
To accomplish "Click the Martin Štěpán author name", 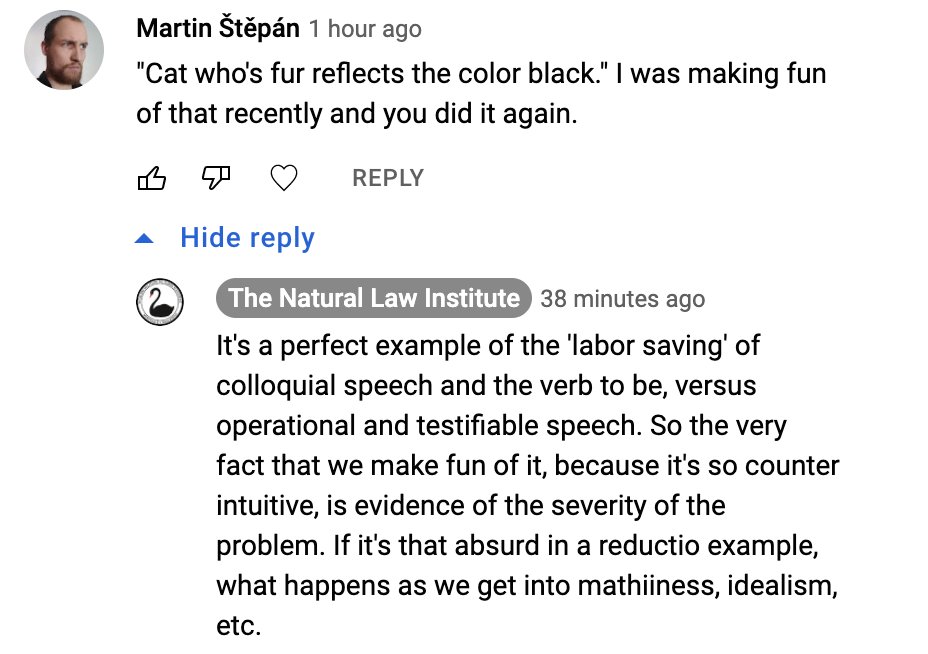I will [x=217, y=29].
